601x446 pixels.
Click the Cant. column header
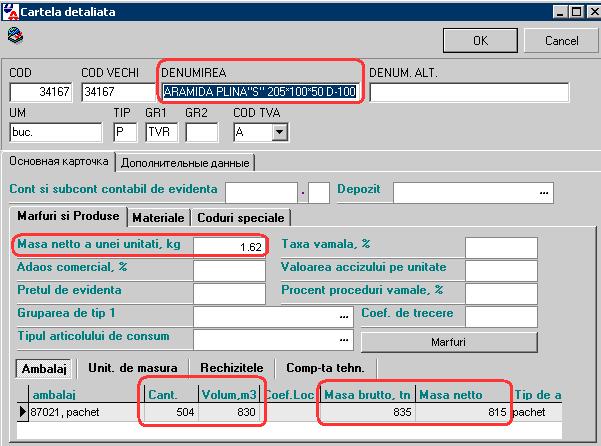tap(171, 395)
